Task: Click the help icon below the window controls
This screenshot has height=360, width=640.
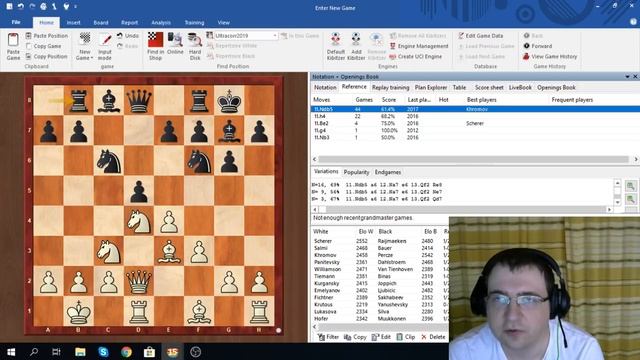Action: pyautogui.click(x=633, y=22)
